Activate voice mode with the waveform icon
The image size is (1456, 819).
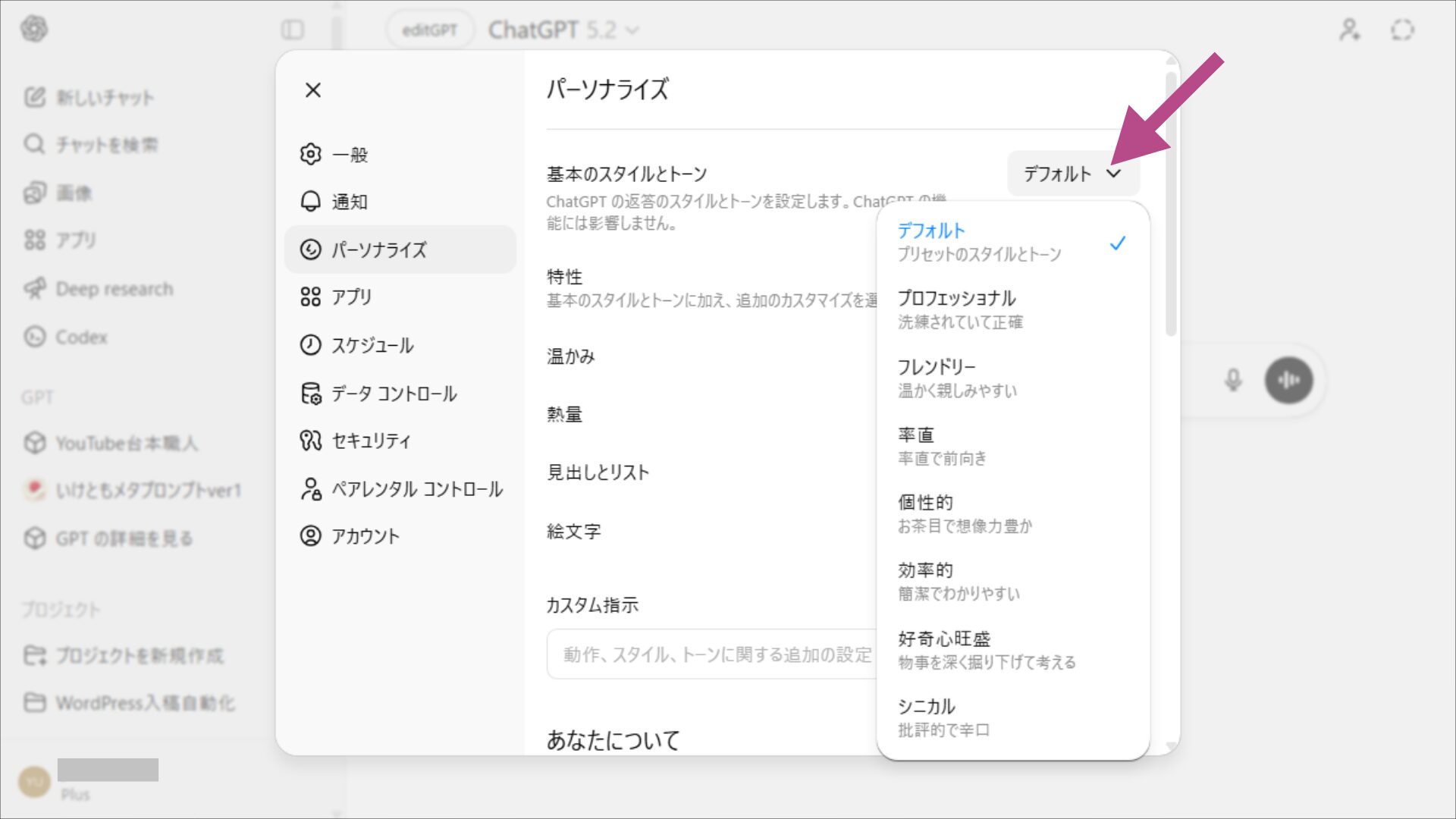click(1288, 381)
